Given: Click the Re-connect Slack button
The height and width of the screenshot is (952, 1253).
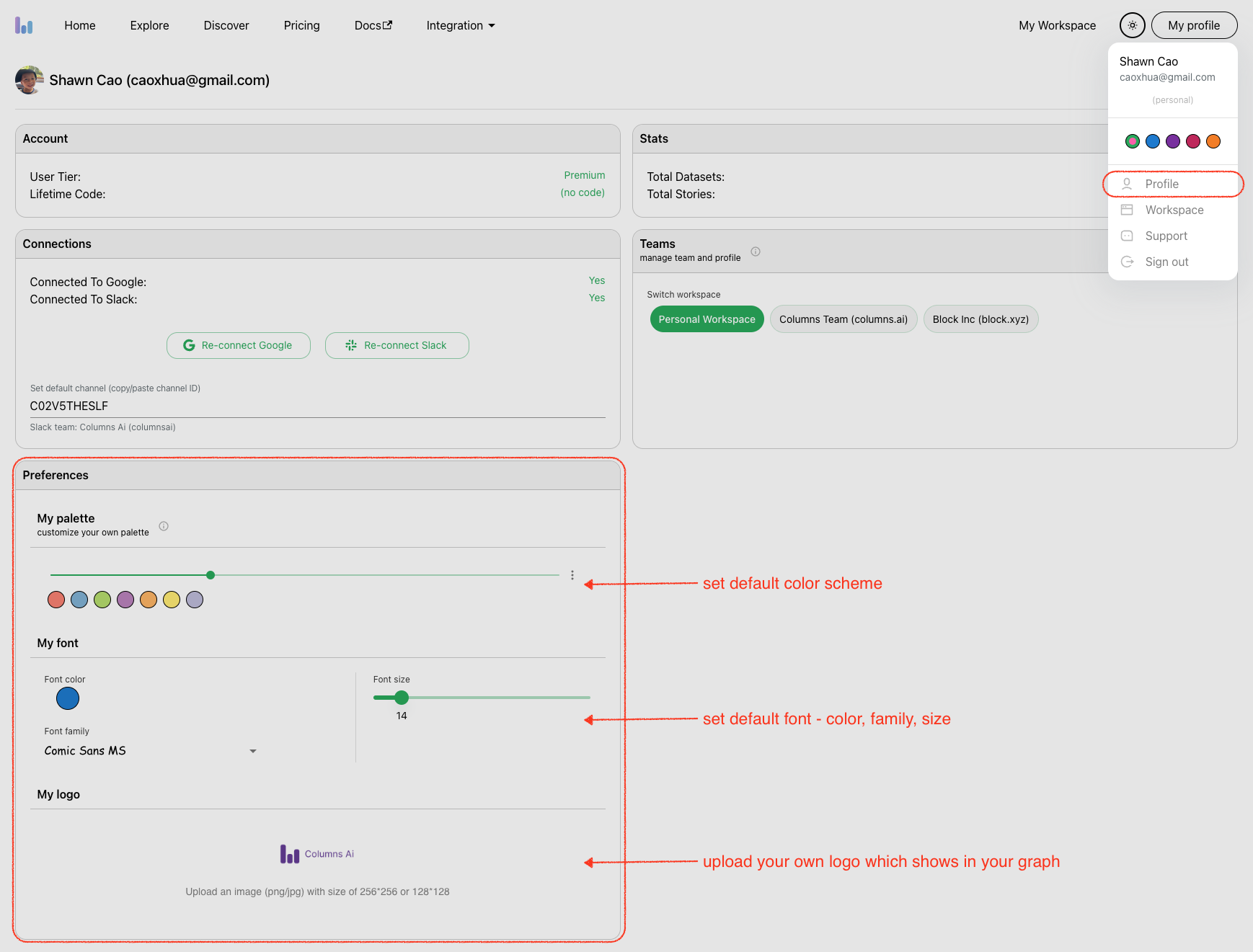Looking at the screenshot, I should point(397,345).
